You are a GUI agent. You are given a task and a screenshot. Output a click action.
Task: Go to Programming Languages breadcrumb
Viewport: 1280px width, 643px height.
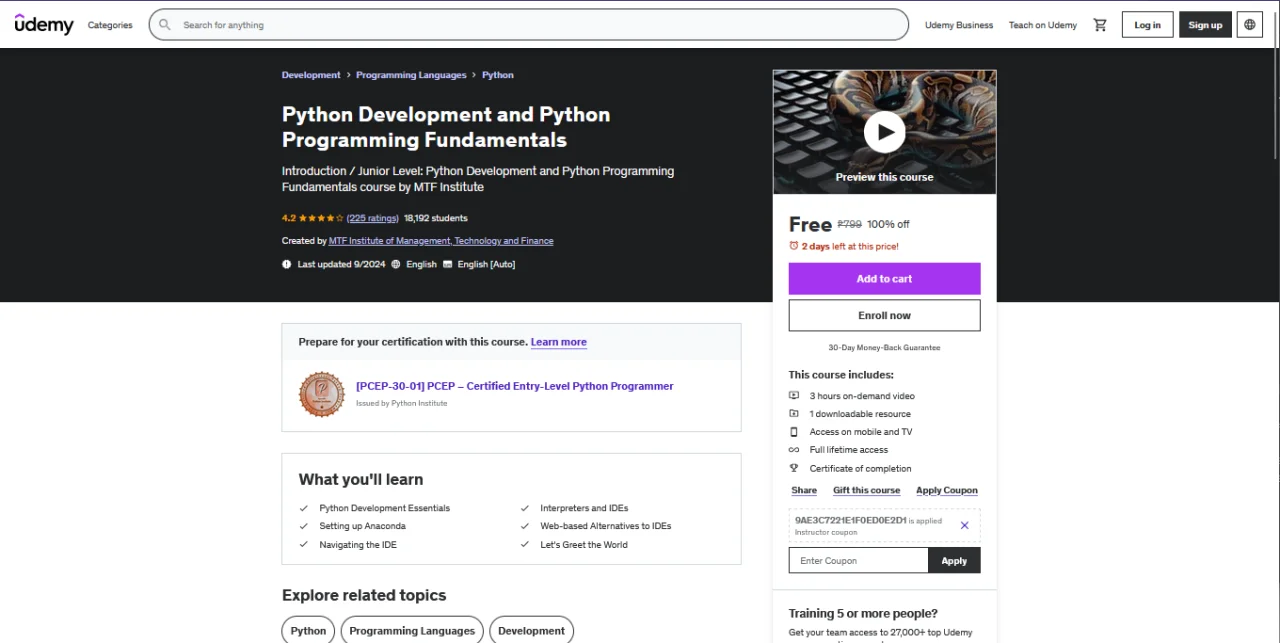(411, 75)
